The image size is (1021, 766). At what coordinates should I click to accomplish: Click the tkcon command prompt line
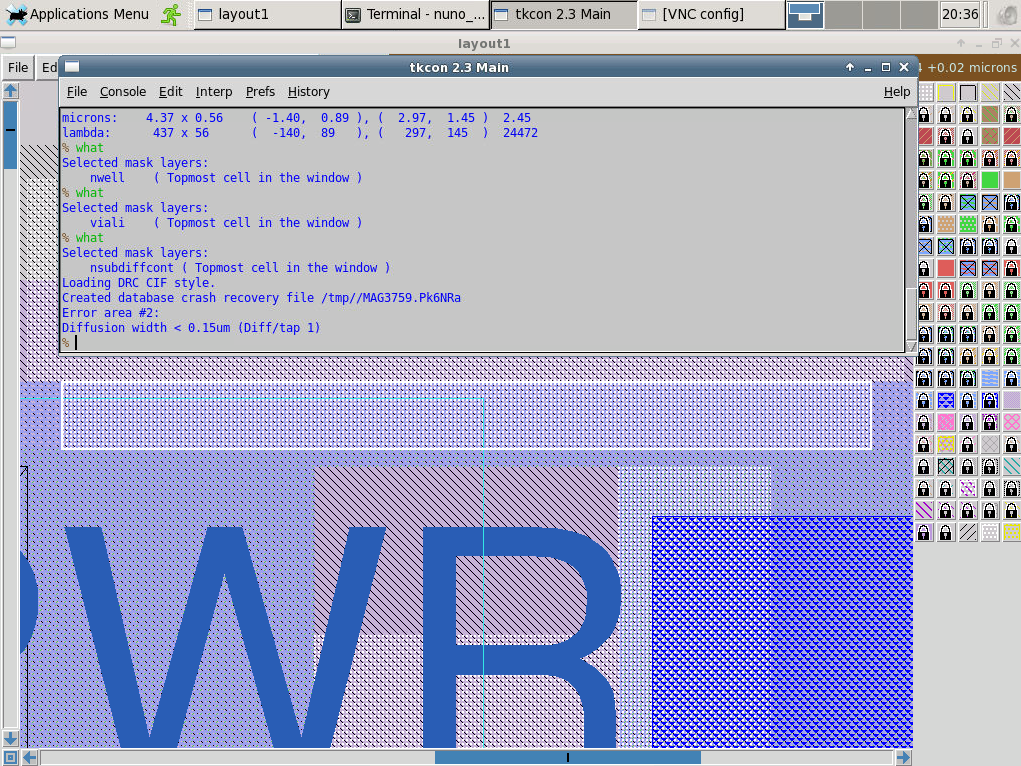[x=482, y=343]
